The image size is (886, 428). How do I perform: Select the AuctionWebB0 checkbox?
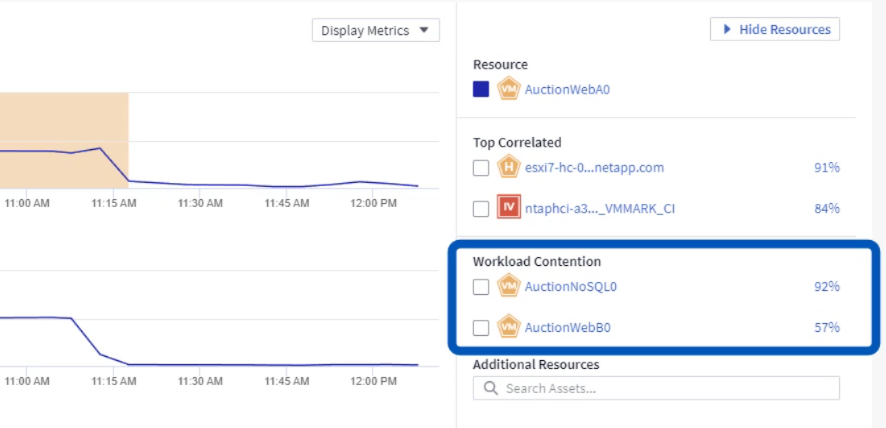coord(481,327)
